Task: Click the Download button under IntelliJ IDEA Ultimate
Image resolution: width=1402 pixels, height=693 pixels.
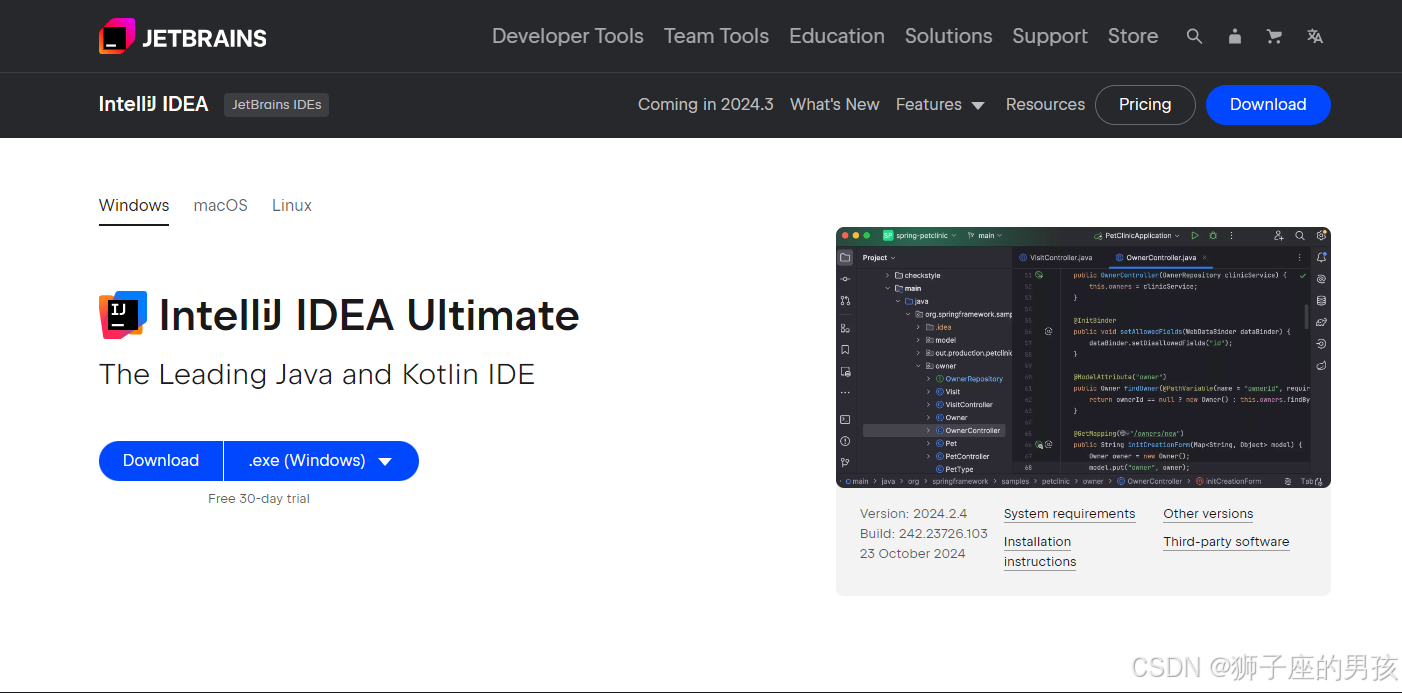Action: [161, 461]
